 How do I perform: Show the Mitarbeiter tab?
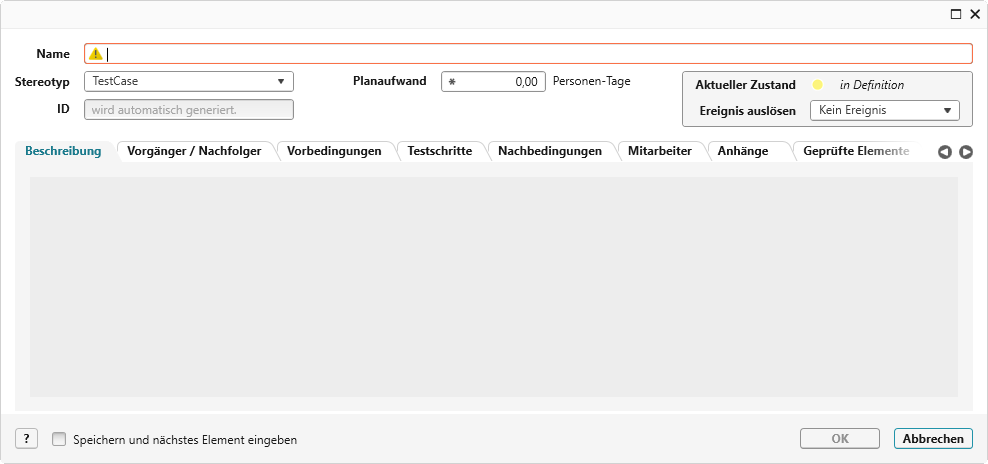660,151
